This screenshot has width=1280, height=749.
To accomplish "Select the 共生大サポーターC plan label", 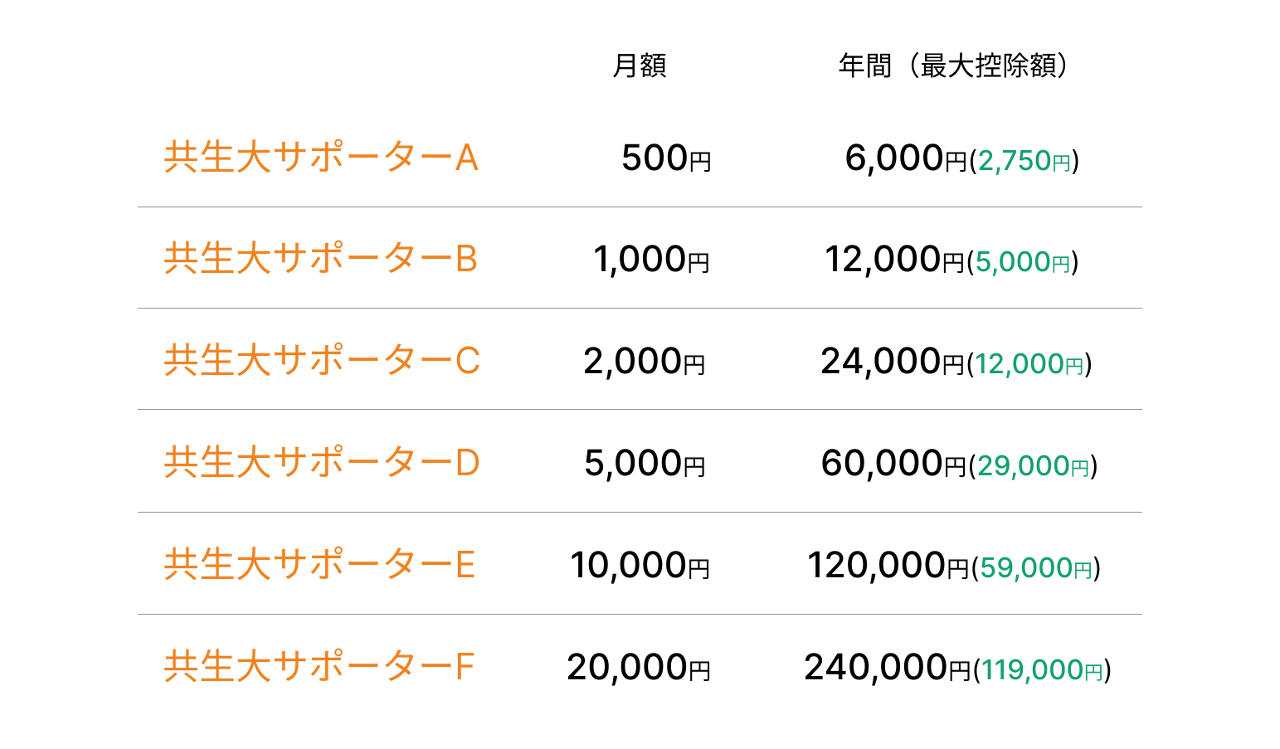I will pyautogui.click(x=322, y=361).
